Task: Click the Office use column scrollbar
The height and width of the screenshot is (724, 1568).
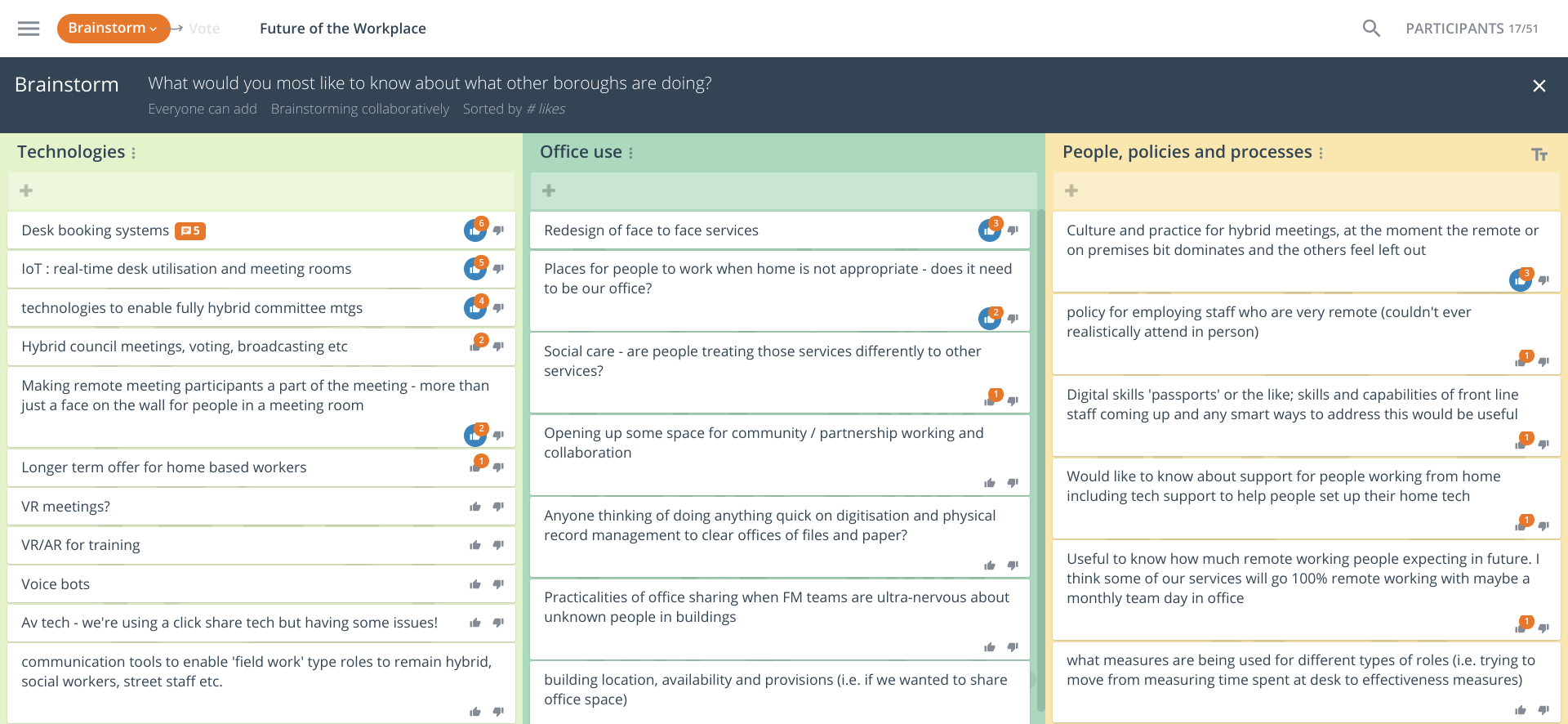Action: [x=1040, y=458]
